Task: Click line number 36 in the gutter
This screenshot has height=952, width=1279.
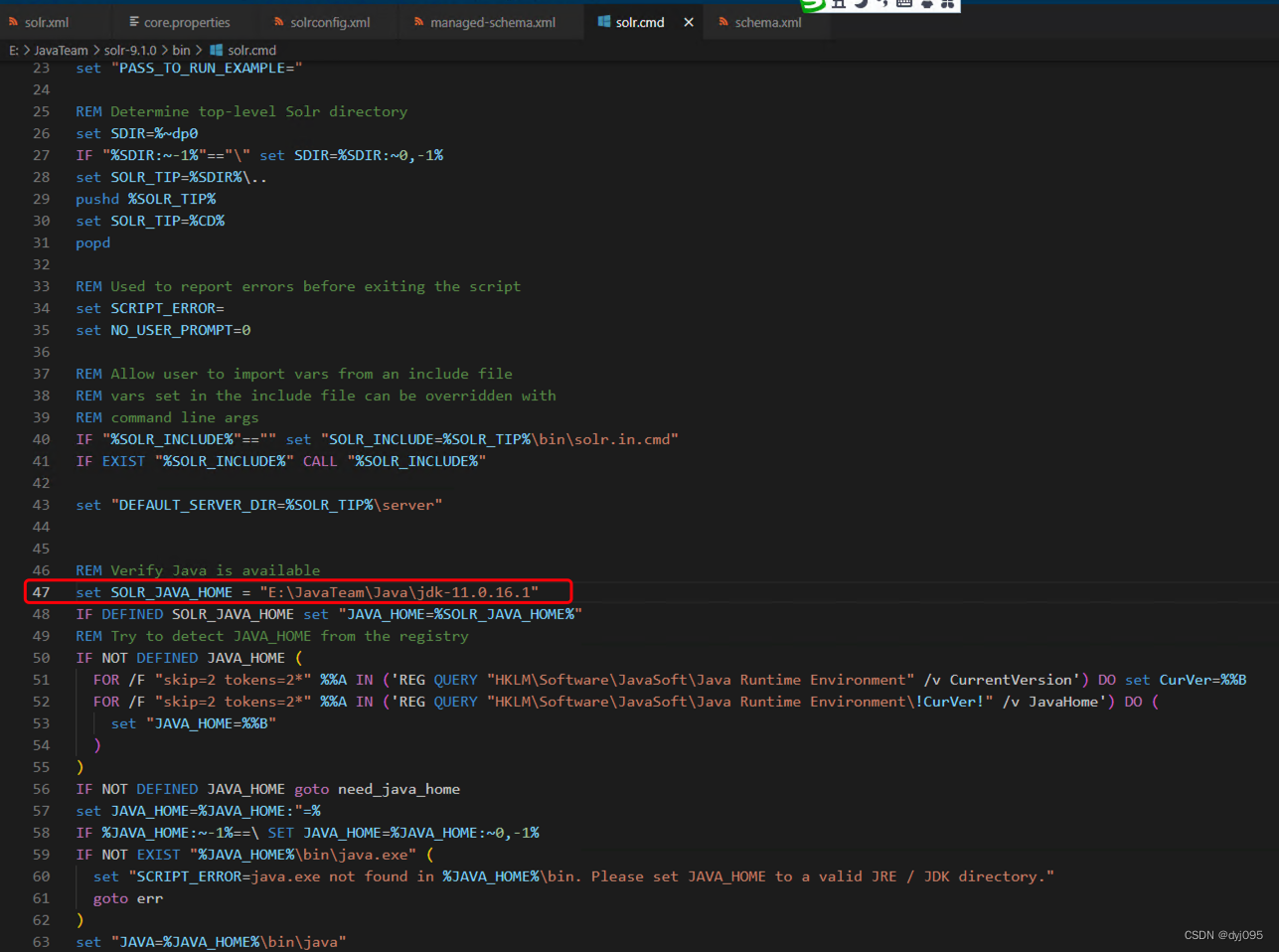Action: 41,352
